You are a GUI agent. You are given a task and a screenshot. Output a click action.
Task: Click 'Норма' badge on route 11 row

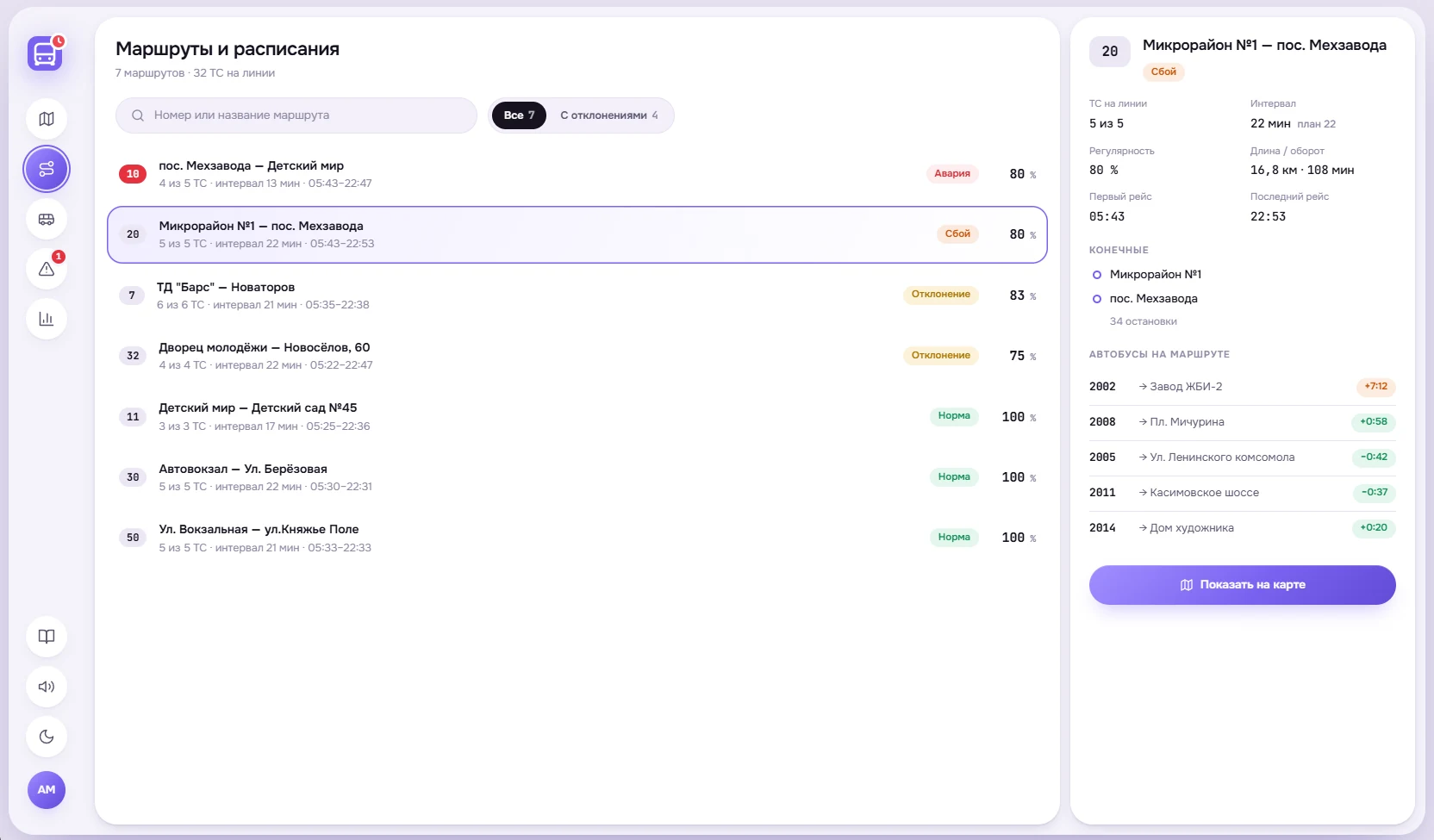pyautogui.click(x=954, y=416)
